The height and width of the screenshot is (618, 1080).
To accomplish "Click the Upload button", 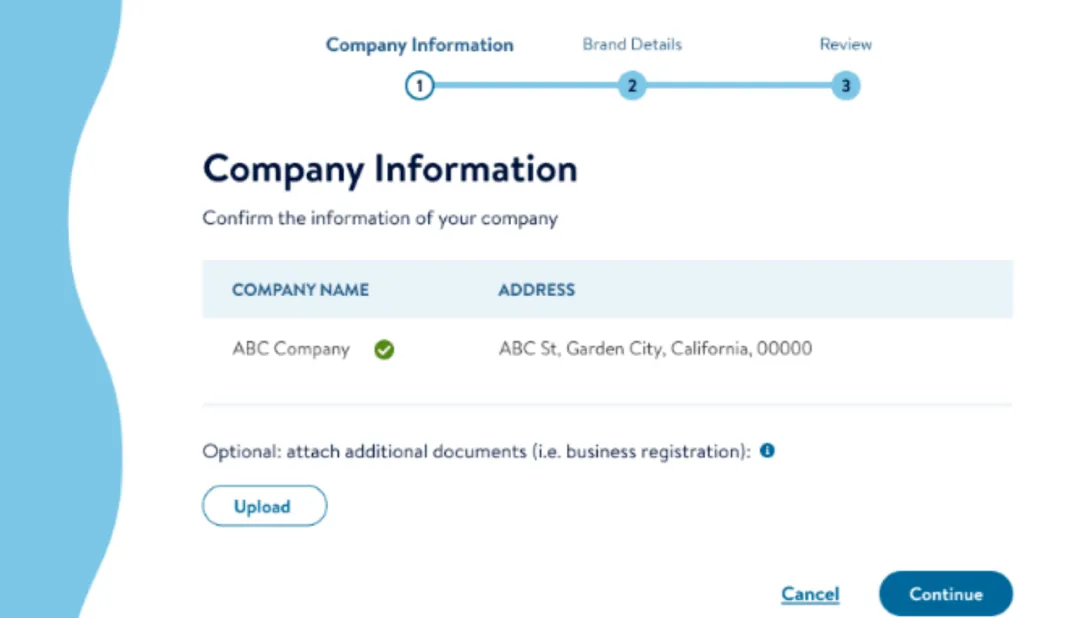I will (264, 506).
